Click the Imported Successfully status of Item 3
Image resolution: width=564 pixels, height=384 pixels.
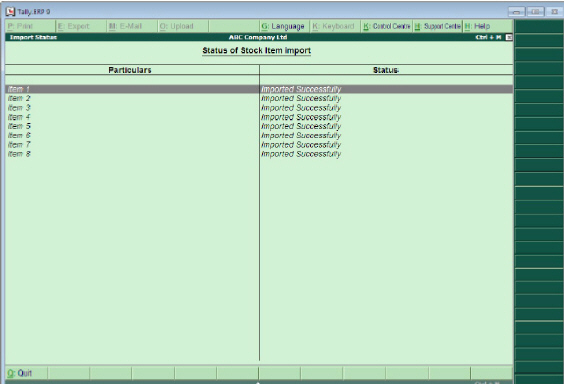click(x=301, y=108)
